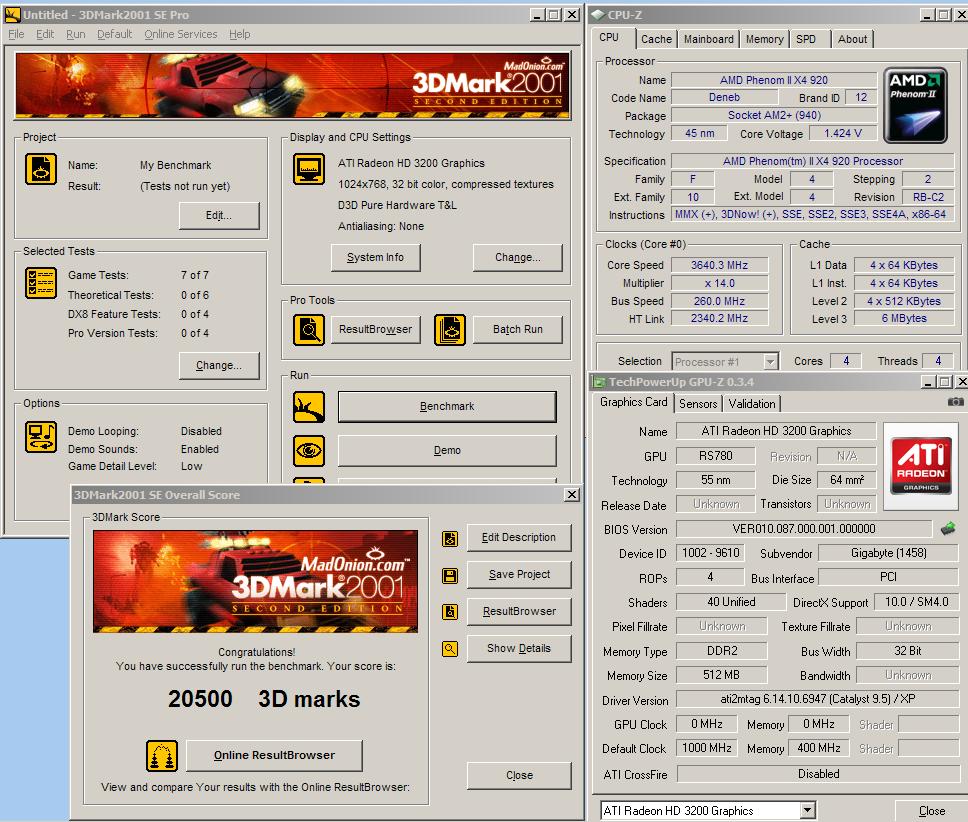Viewport: 968px width, 822px height.
Task: Click the Benchmark run icon
Action: 309,407
